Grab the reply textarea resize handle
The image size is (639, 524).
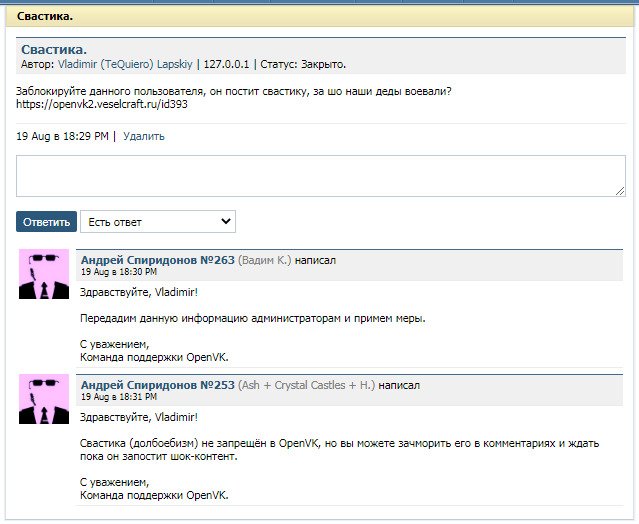[620, 191]
